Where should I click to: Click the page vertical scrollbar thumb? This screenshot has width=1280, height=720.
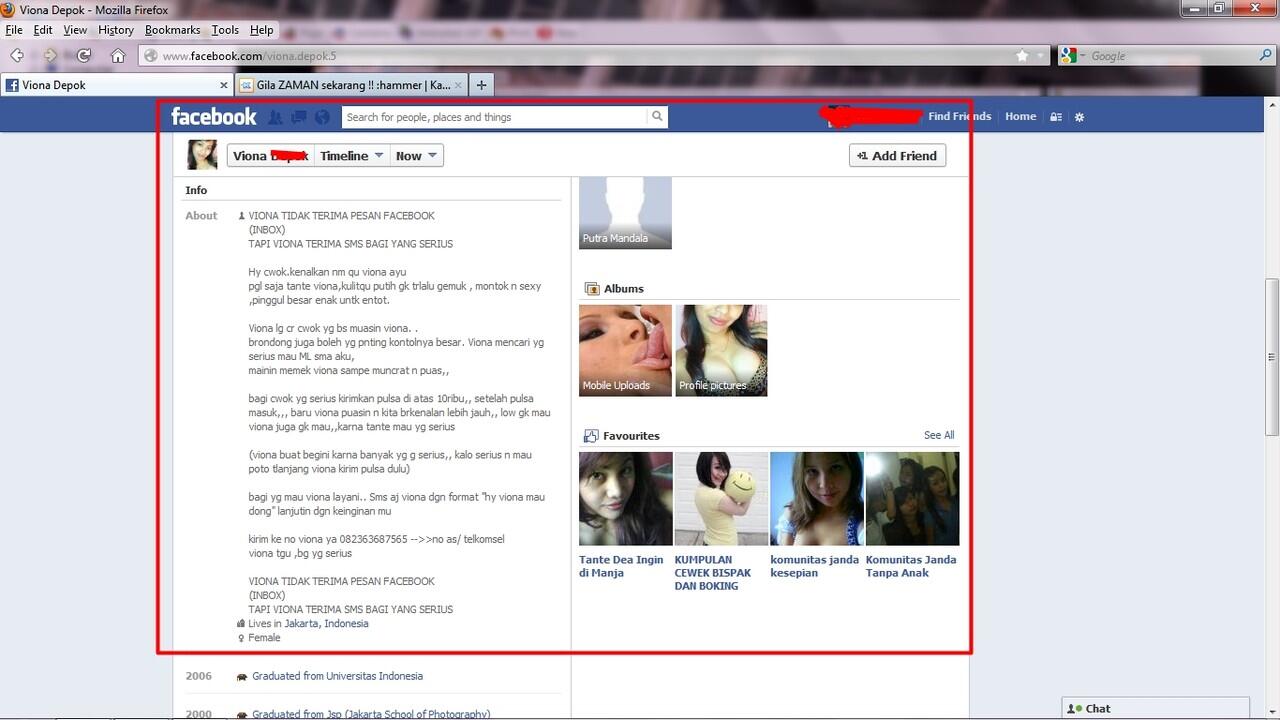pos(1272,355)
